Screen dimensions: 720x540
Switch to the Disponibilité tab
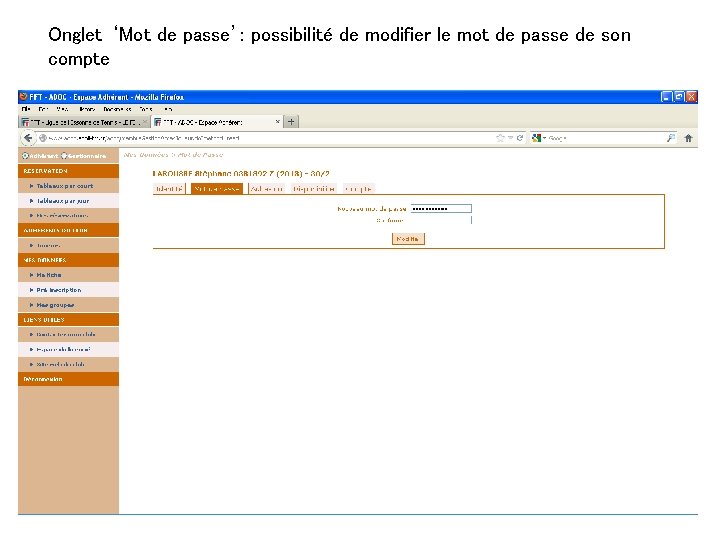[x=314, y=189]
